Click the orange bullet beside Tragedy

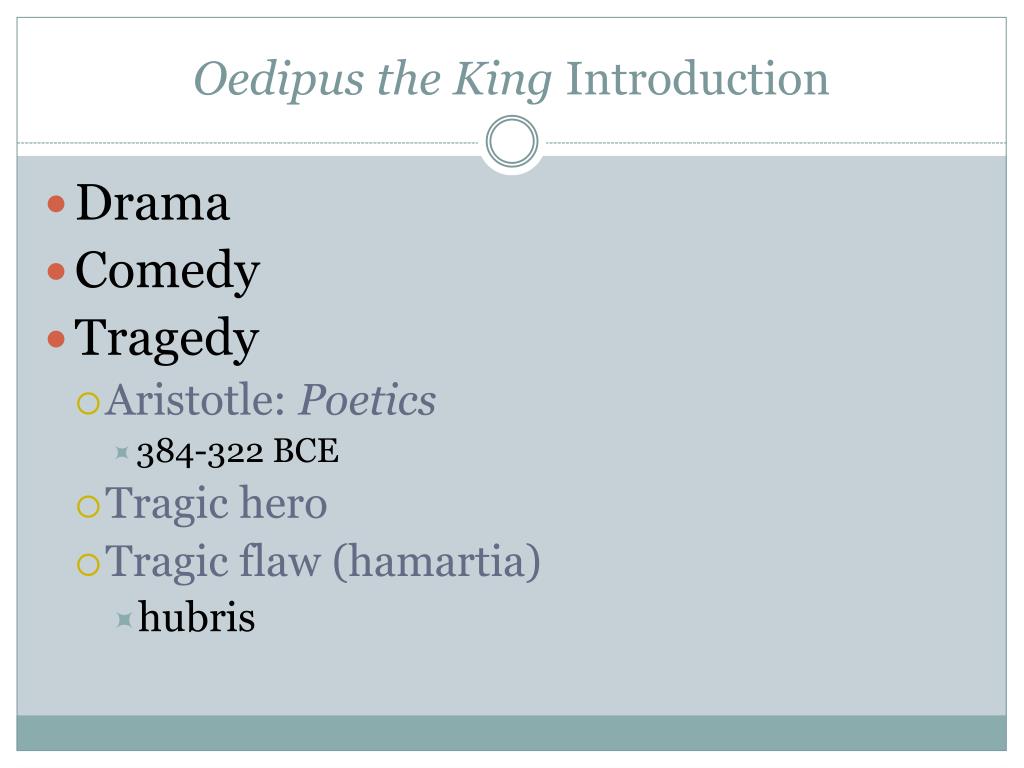(56, 338)
